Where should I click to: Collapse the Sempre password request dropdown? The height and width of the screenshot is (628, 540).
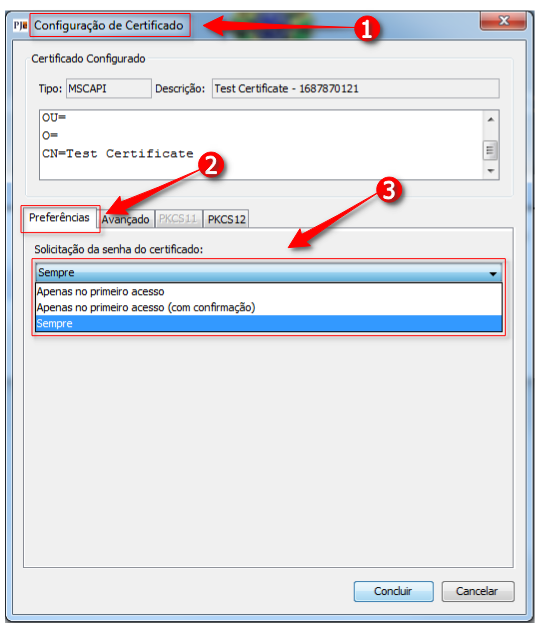[268, 272]
